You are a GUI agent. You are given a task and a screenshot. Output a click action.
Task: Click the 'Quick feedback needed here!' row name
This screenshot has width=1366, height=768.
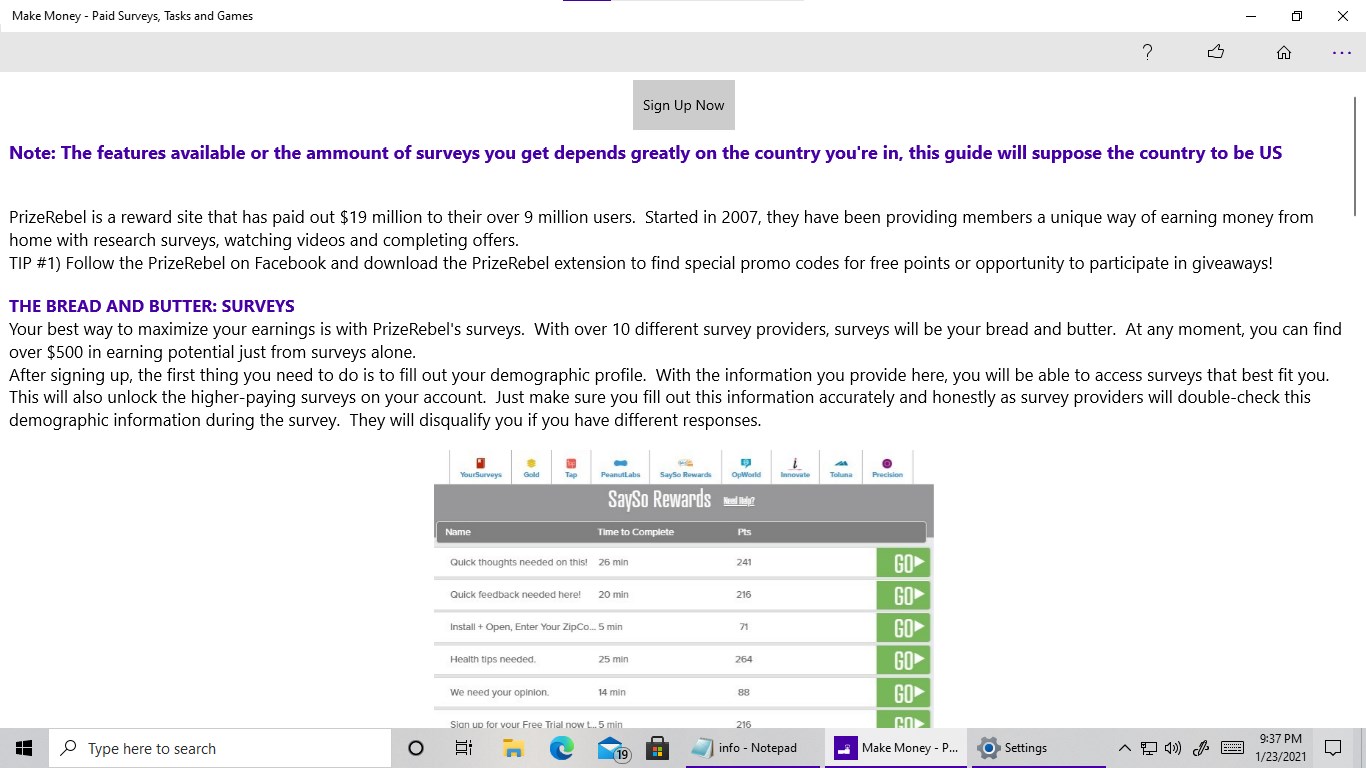pos(515,594)
